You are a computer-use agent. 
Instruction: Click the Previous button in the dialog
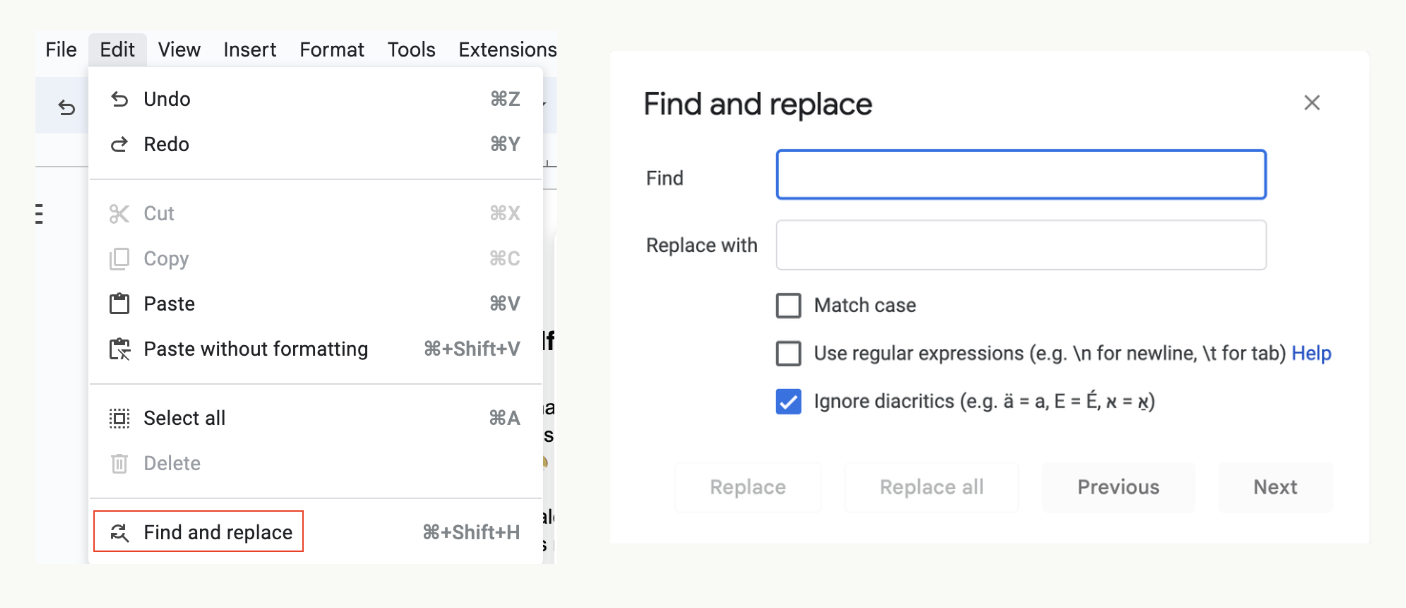1118,487
